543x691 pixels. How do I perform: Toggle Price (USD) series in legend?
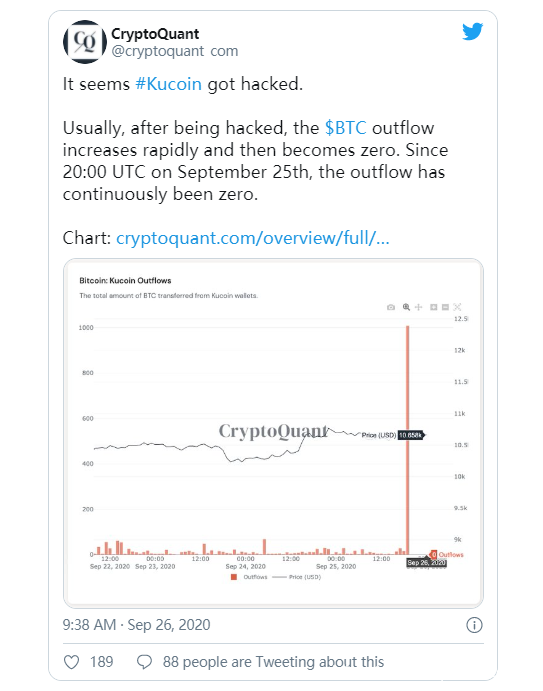[x=297, y=577]
